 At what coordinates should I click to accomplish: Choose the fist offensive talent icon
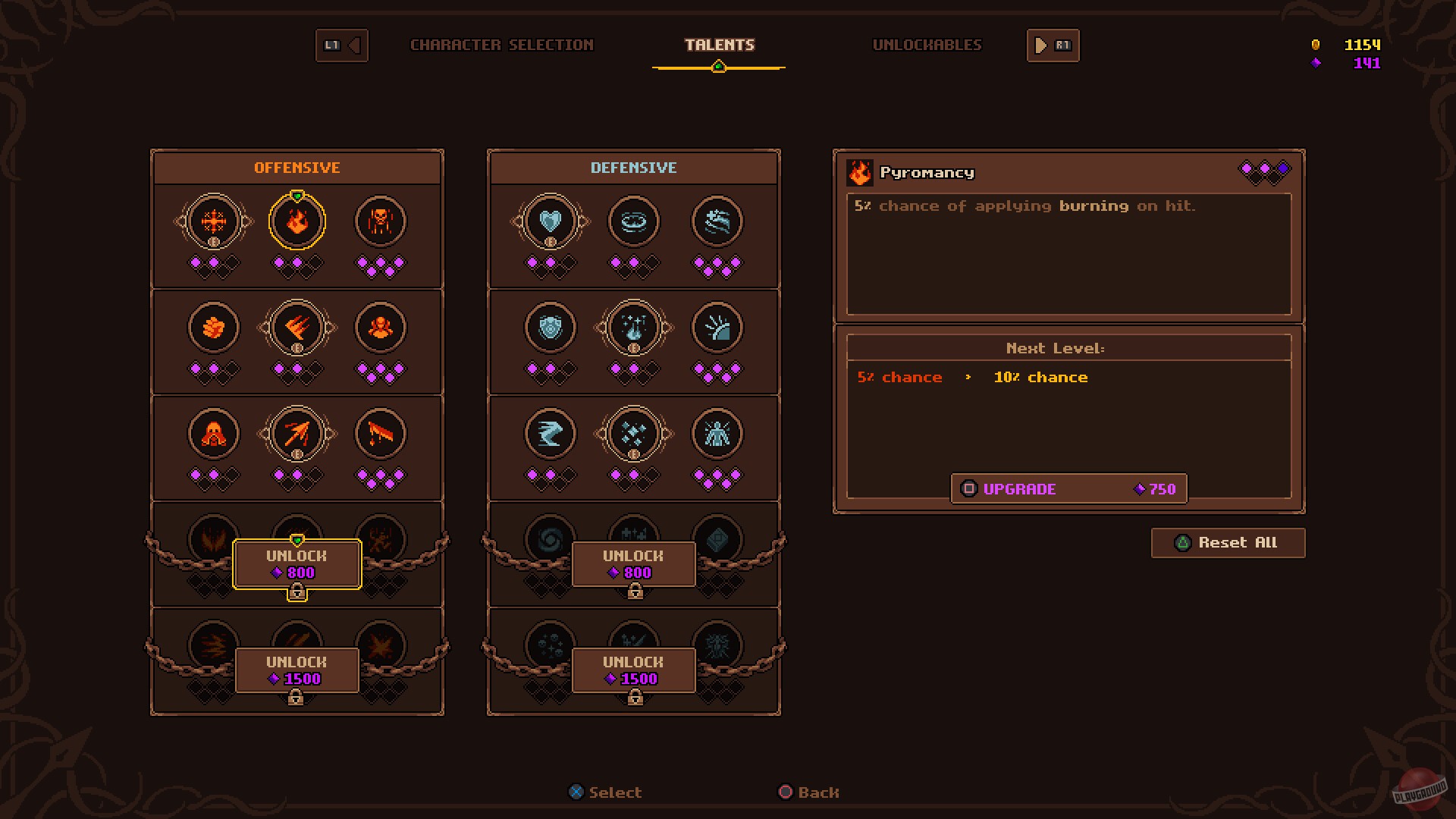pyautogui.click(x=214, y=328)
